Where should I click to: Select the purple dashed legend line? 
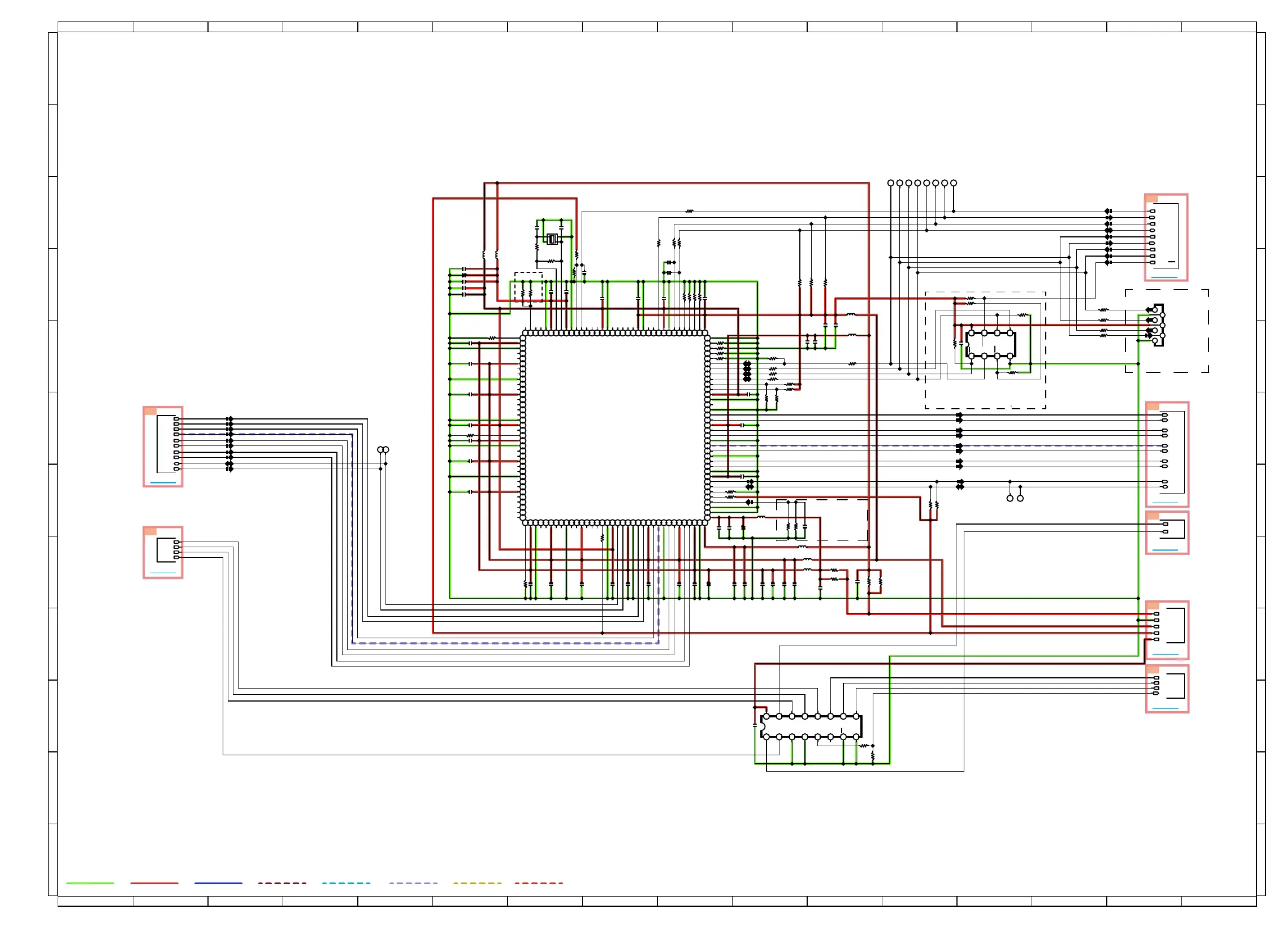point(413,883)
